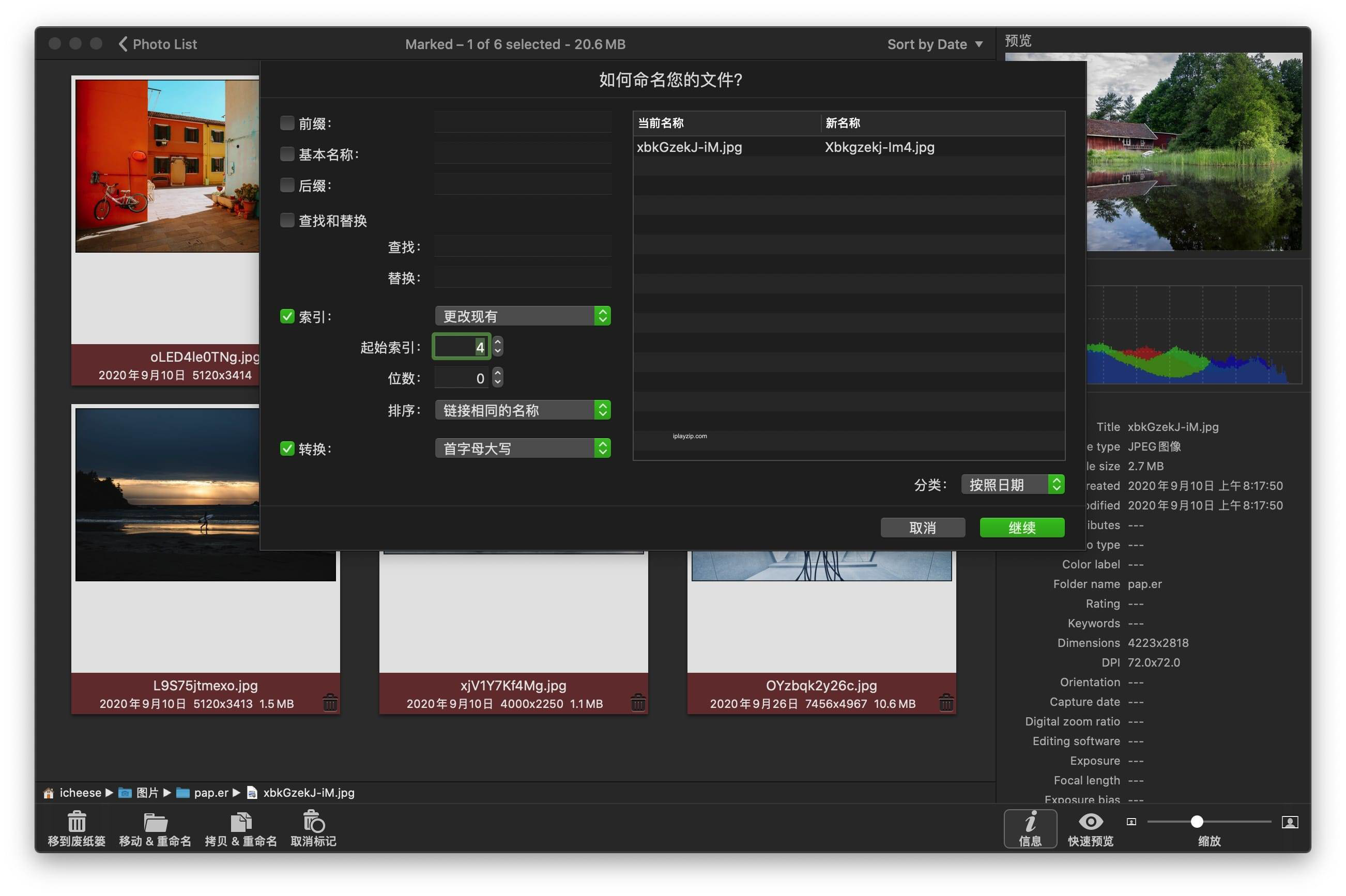
Task: Click the green 继续 continue button
Action: 1022,528
